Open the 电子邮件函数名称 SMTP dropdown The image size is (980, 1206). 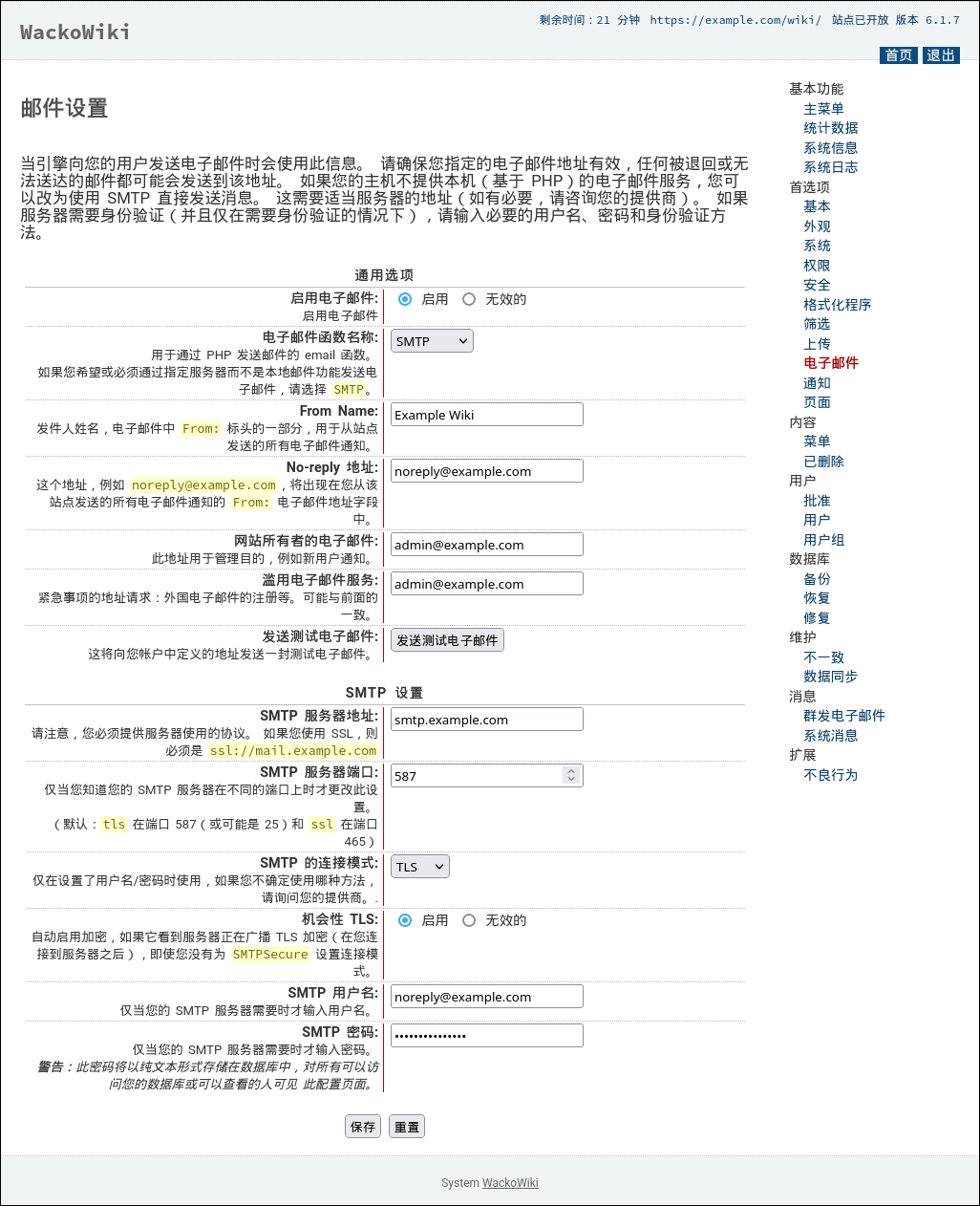click(432, 341)
